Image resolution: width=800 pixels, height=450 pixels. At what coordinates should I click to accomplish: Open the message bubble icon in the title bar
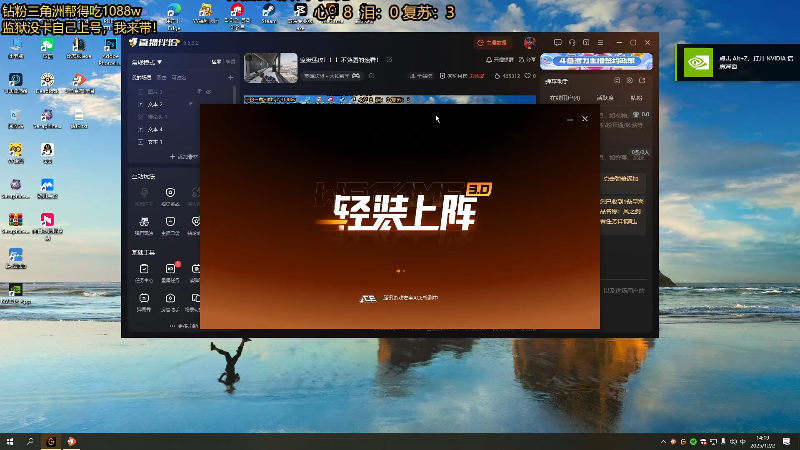(x=558, y=43)
